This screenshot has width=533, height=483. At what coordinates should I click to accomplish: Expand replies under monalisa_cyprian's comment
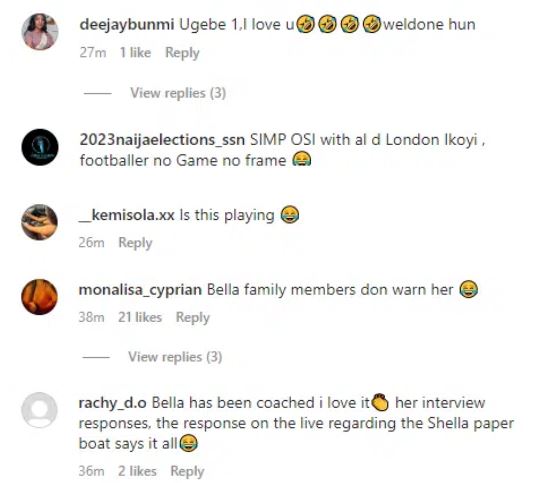pos(175,357)
